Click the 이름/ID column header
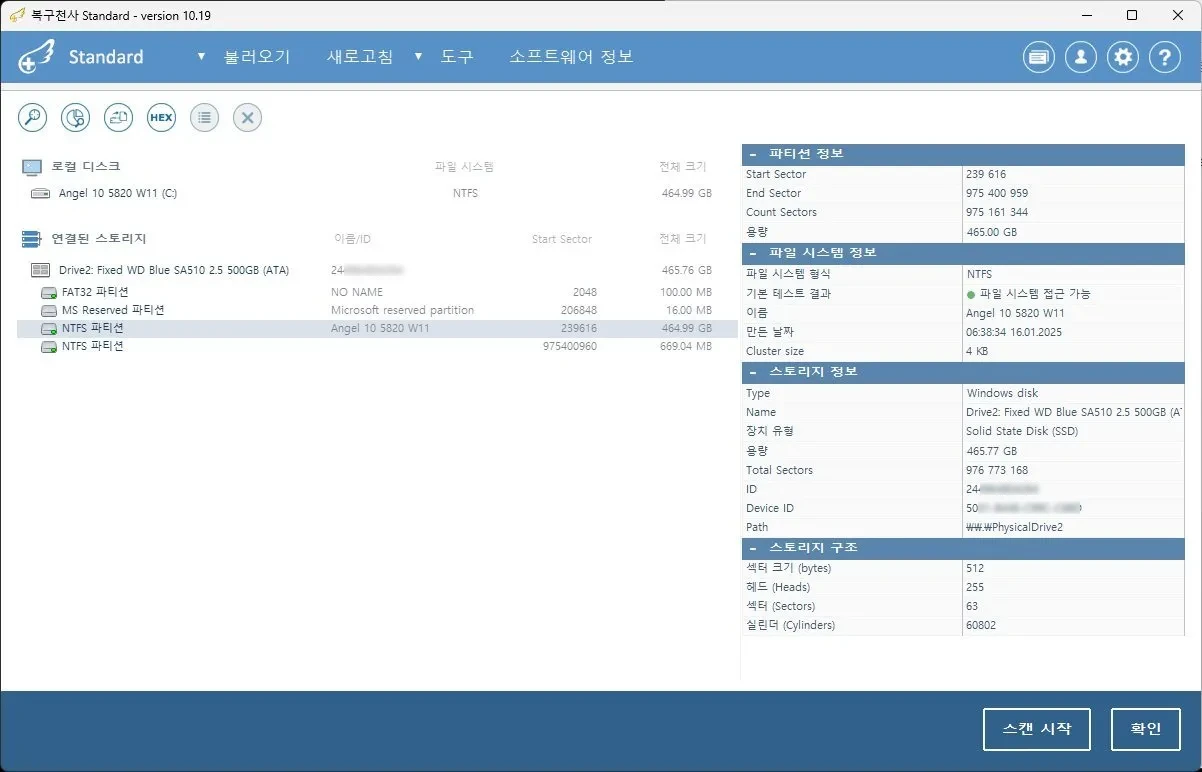Viewport: 1202px width, 772px height. [352, 239]
